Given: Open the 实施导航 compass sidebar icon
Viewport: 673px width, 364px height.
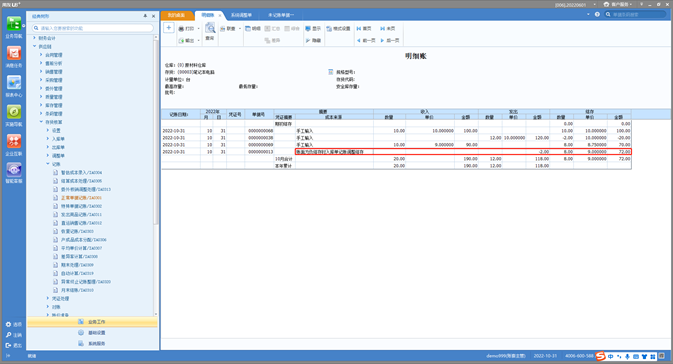Looking at the screenshot, I should (x=14, y=112).
